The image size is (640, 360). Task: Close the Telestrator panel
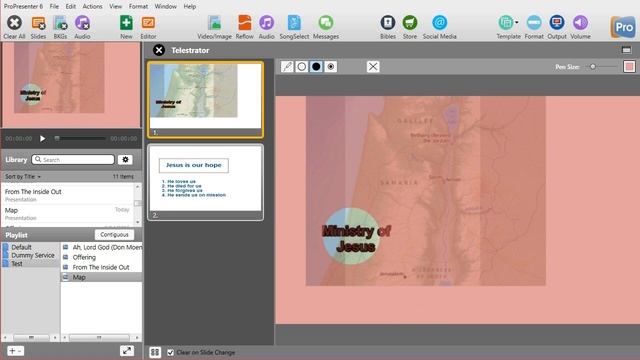pos(159,50)
